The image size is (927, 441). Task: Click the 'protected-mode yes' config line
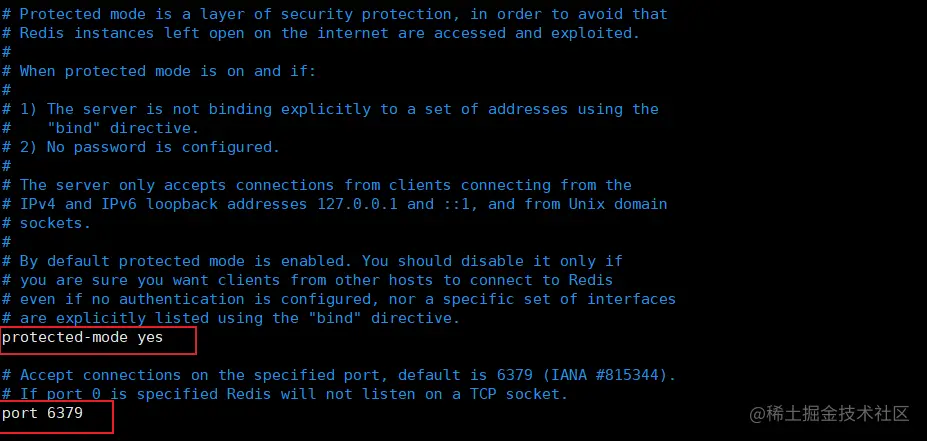point(82,338)
